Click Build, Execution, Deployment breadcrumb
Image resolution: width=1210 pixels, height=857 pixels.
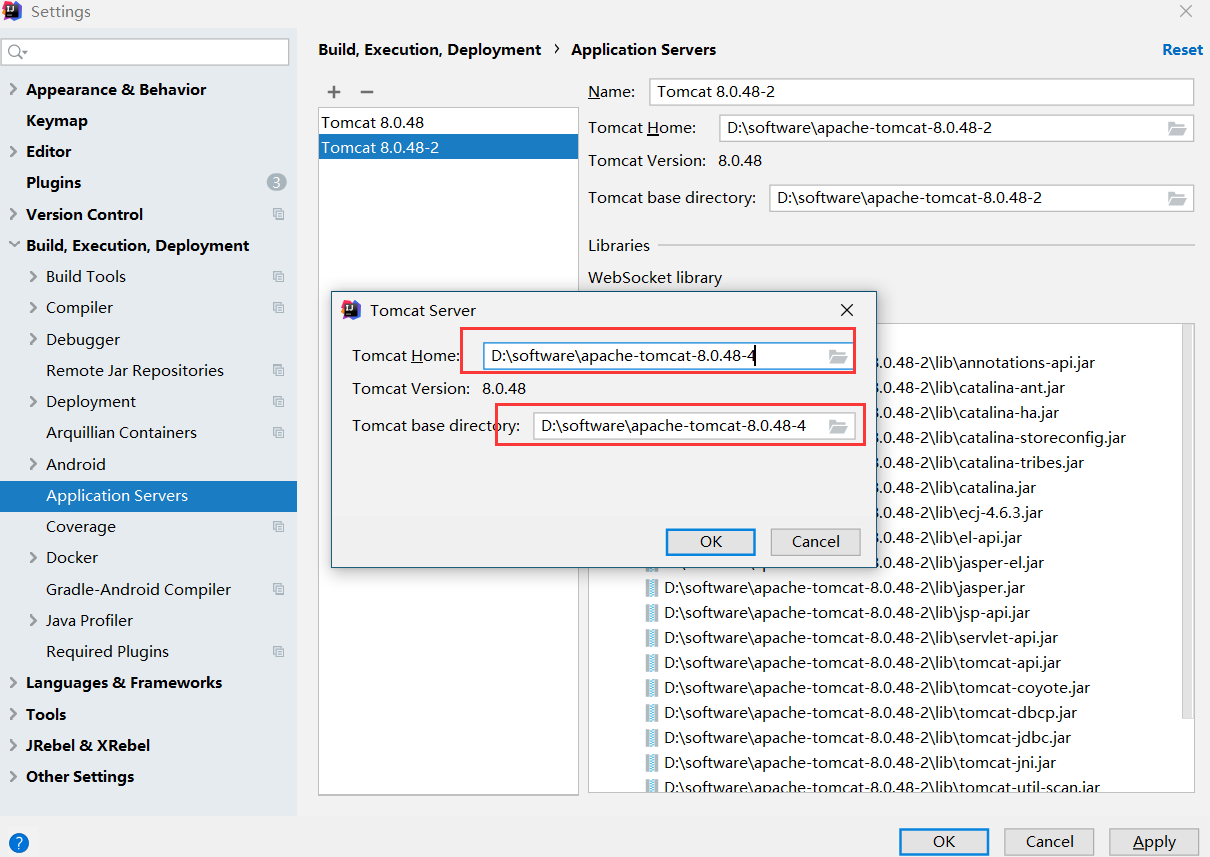click(x=429, y=49)
